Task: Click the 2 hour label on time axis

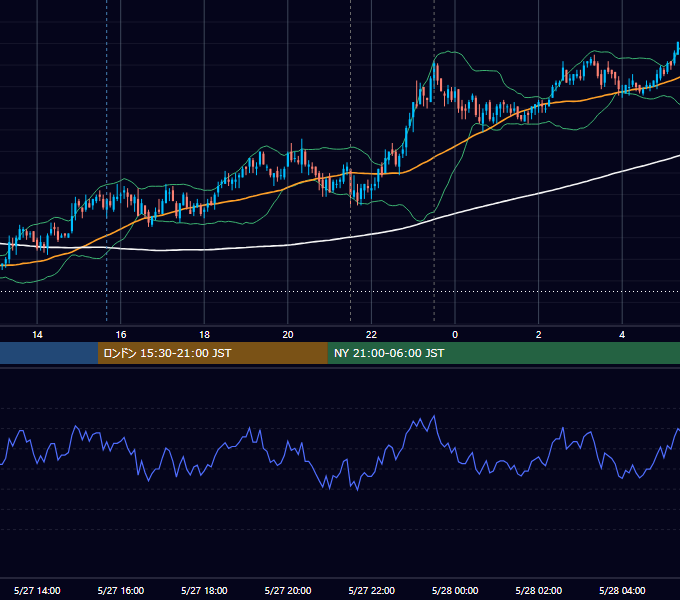Action: click(539, 335)
